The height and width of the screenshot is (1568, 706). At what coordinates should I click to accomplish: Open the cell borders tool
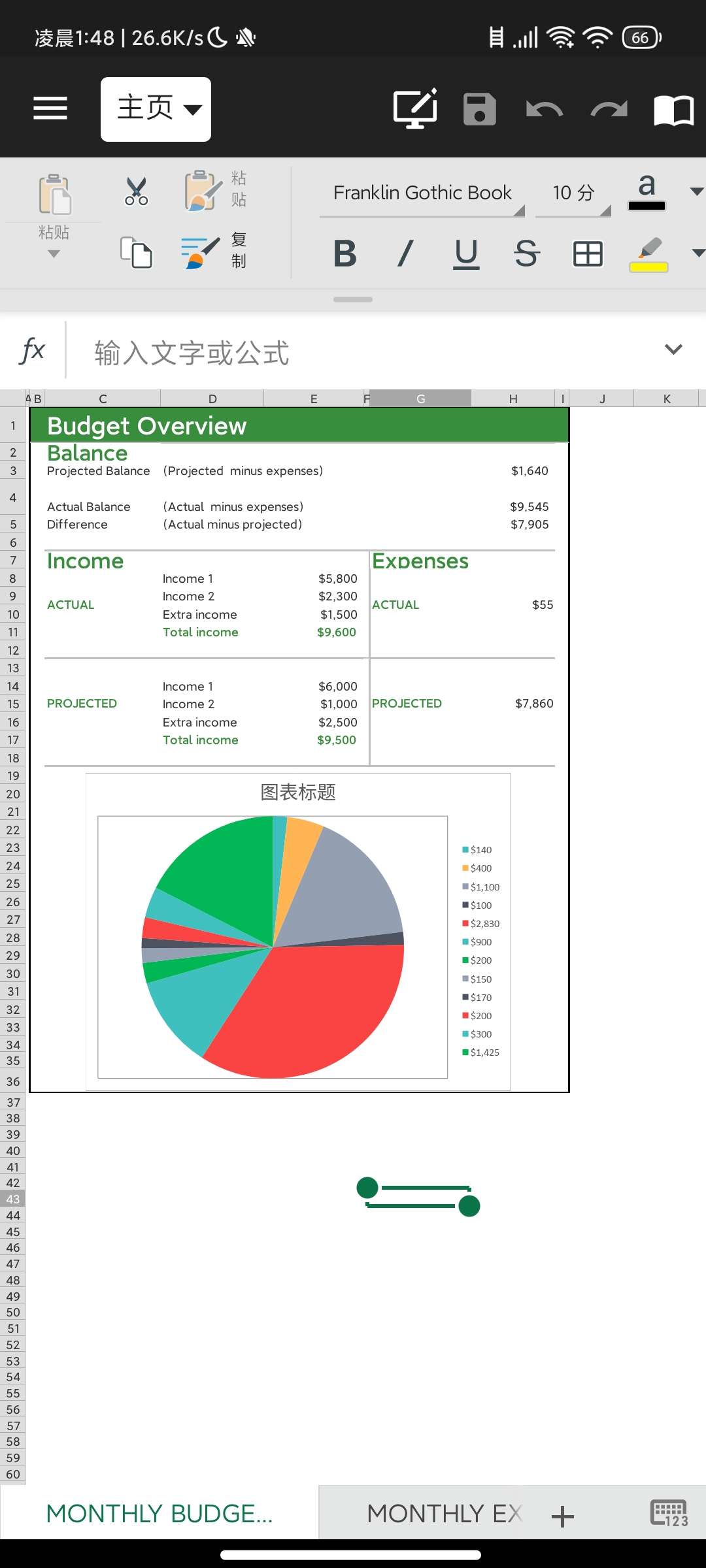coord(588,253)
